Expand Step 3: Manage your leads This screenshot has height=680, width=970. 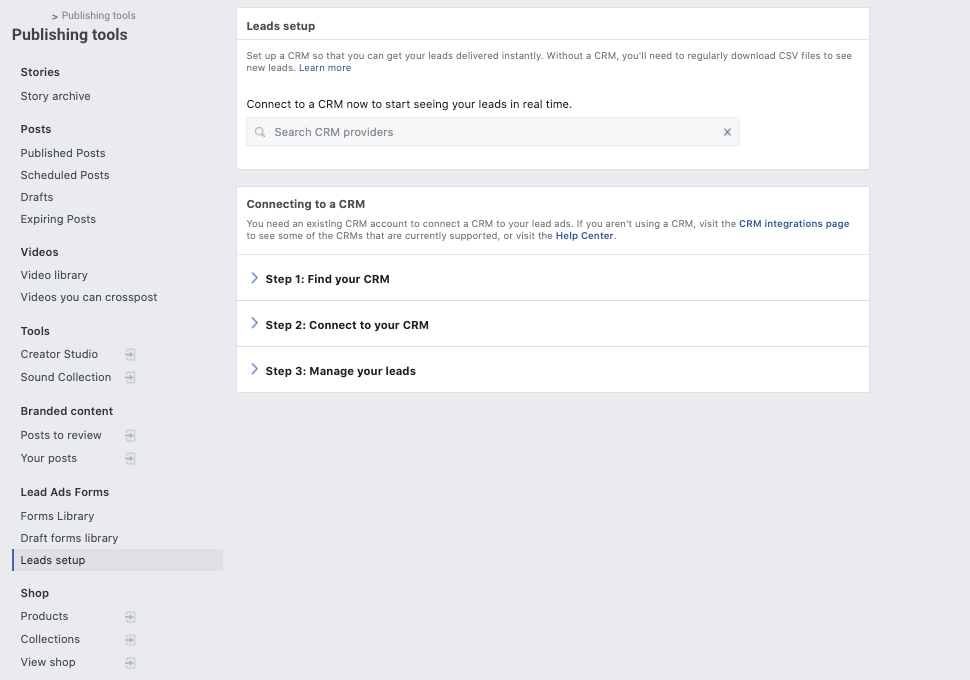[340, 371]
